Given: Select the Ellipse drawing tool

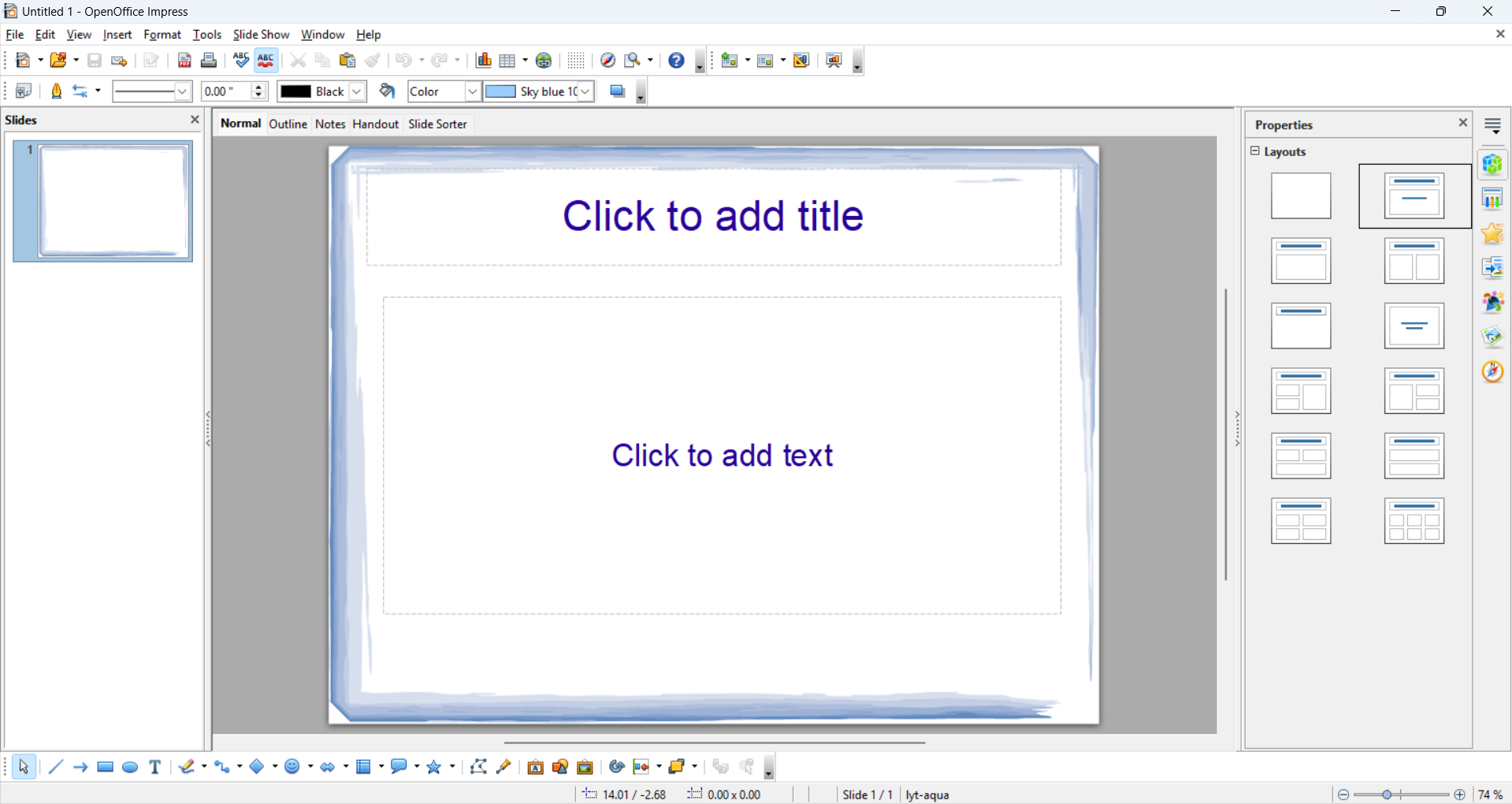Looking at the screenshot, I should pyautogui.click(x=131, y=767).
